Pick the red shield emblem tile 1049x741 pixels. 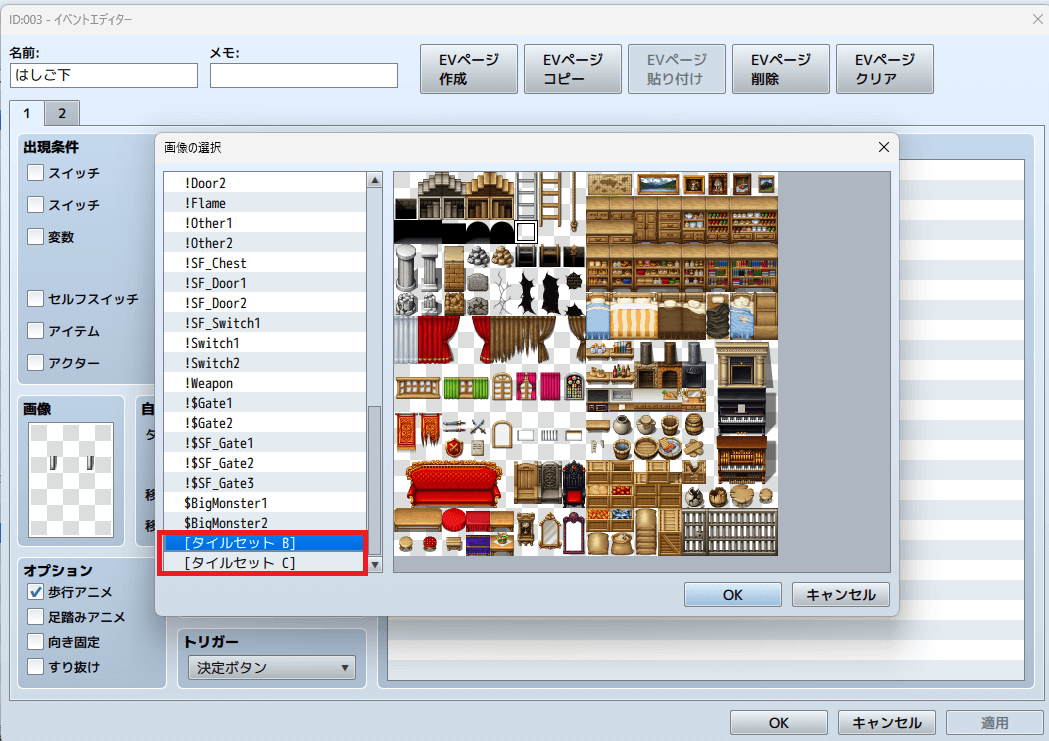pyautogui.click(x=454, y=447)
